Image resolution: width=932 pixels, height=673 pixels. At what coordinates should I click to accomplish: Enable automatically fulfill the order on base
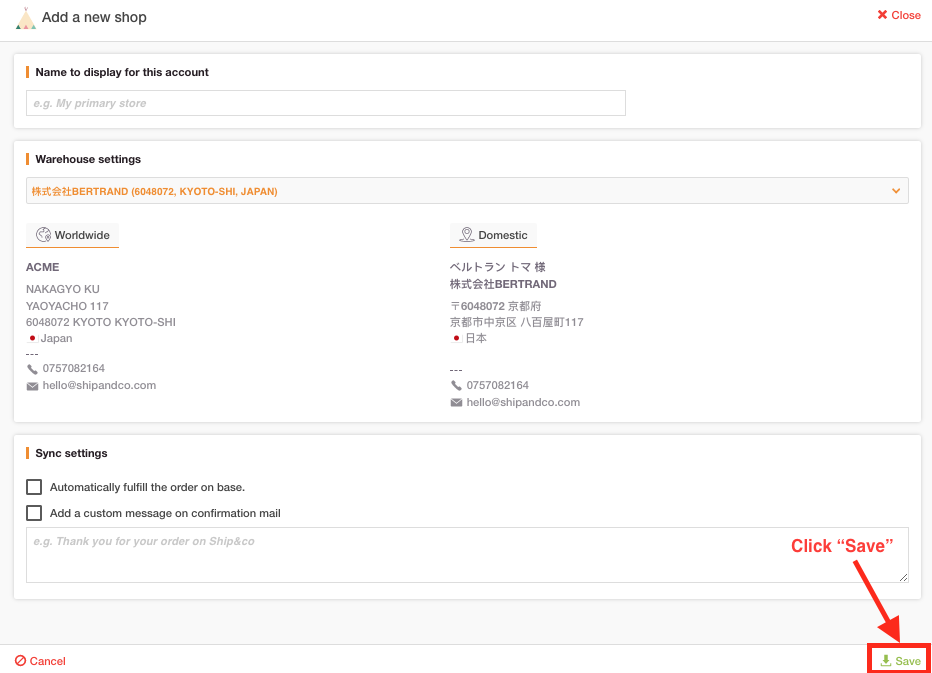click(34, 487)
